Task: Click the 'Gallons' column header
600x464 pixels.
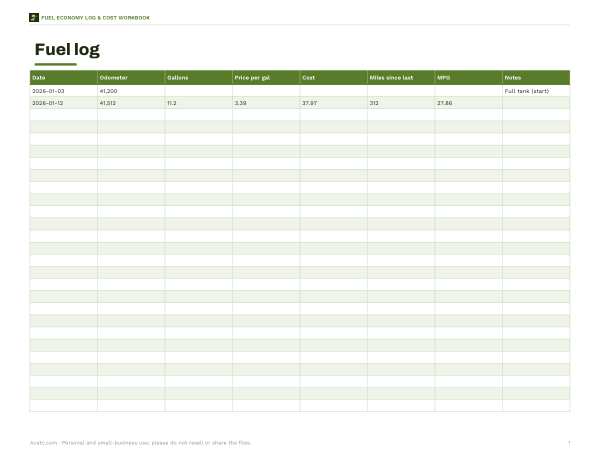Action: [199, 78]
